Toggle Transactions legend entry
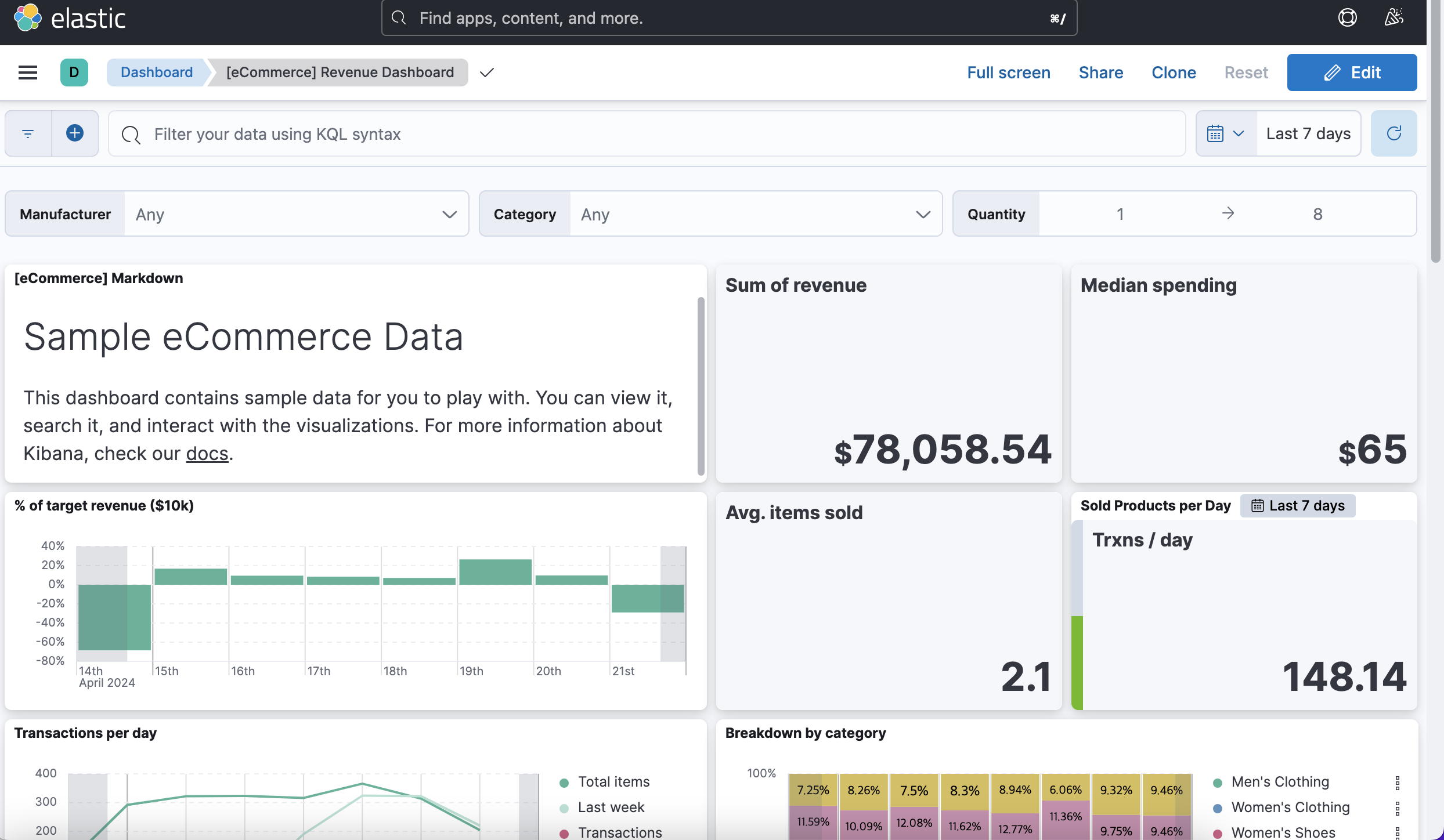 click(x=620, y=832)
